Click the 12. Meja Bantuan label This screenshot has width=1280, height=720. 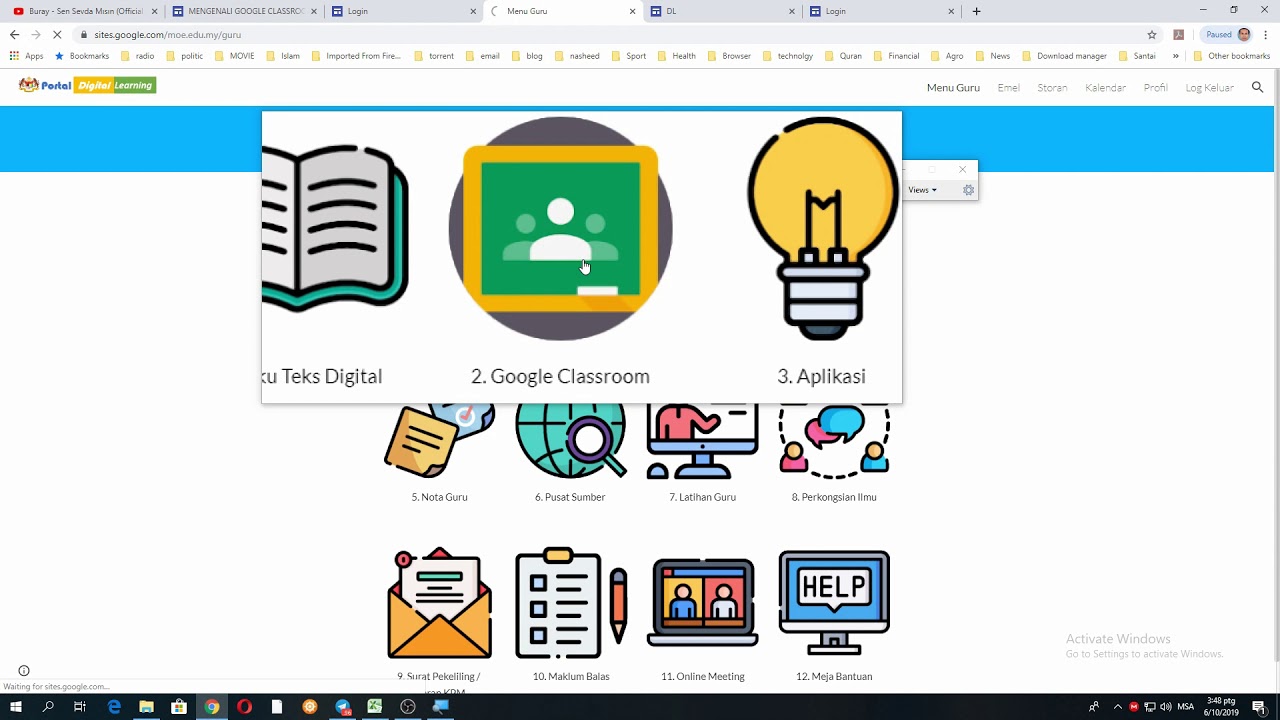[x=834, y=677]
